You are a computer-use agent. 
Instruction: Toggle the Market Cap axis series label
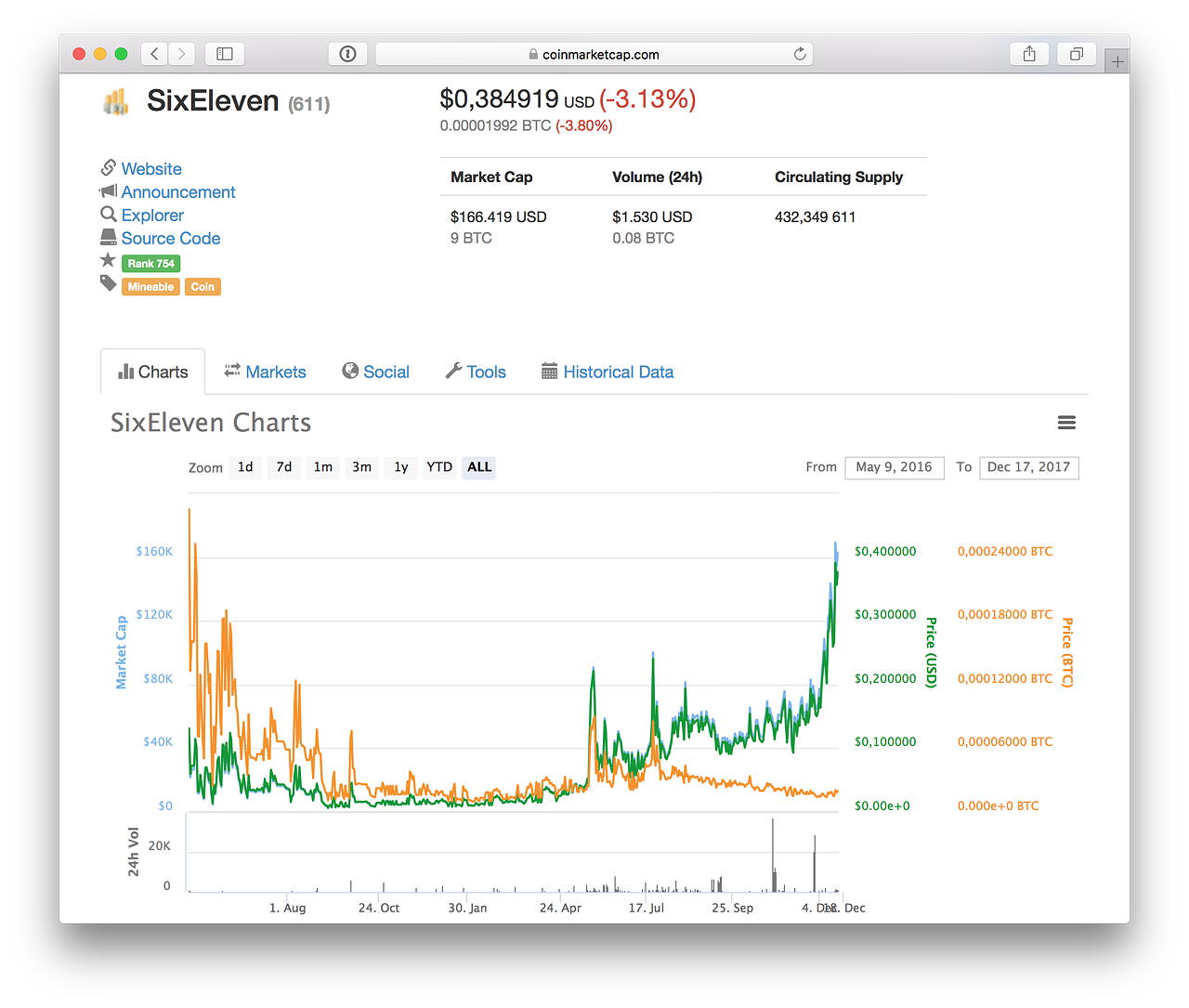tap(121, 652)
